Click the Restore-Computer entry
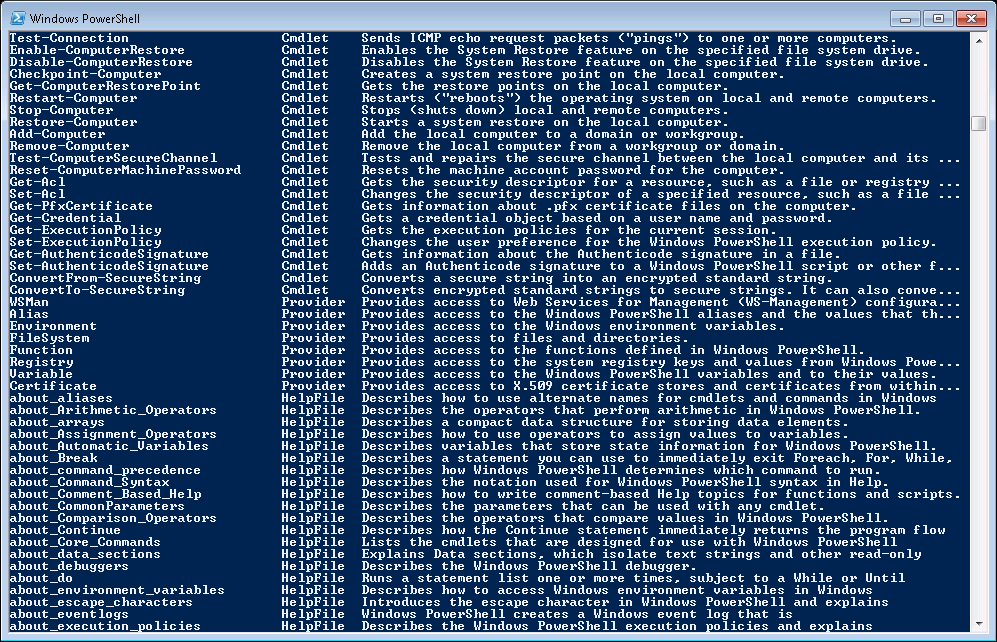 (x=73, y=123)
